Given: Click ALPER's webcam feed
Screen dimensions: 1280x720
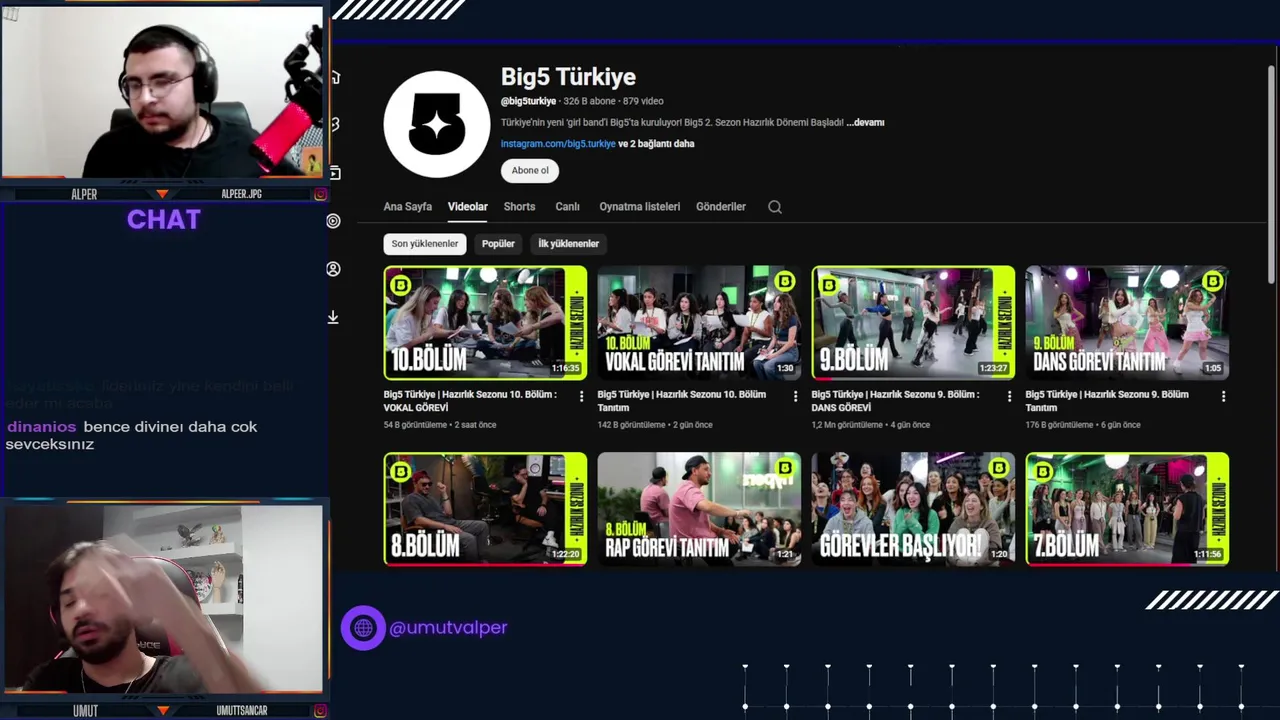Looking at the screenshot, I should point(162,92).
